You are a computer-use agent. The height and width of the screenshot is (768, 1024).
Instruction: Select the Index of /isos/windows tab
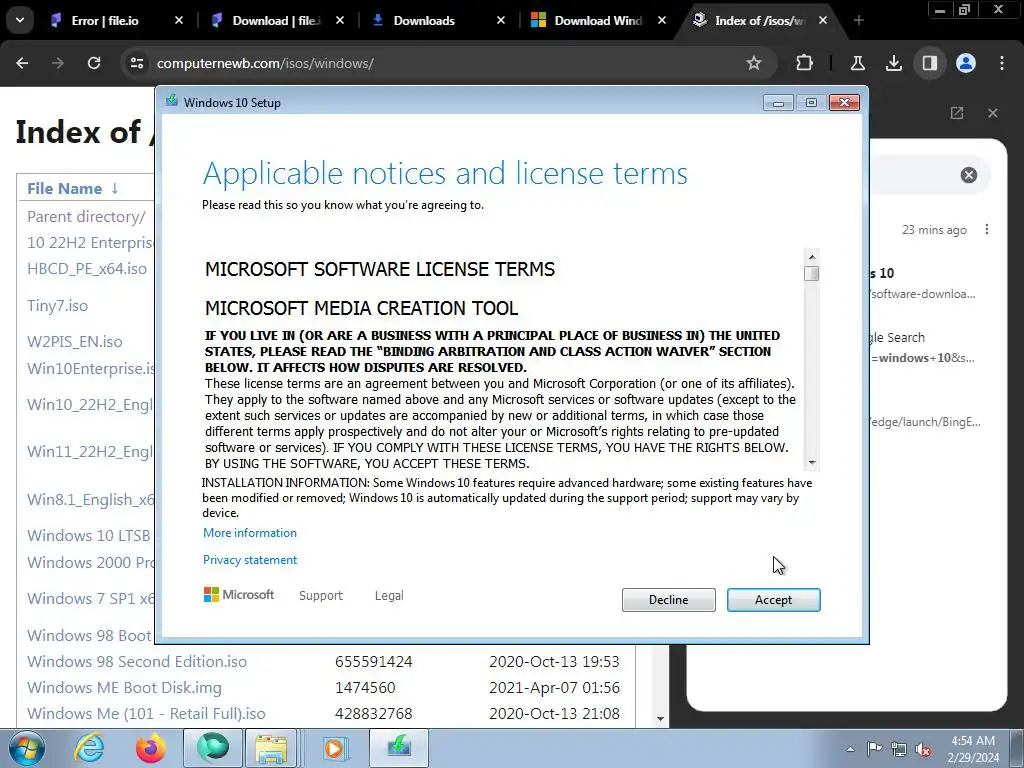(x=758, y=21)
